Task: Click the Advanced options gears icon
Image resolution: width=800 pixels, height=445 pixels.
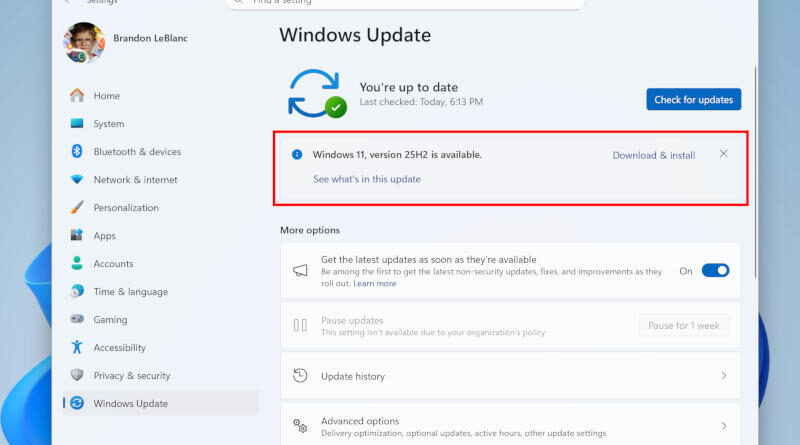Action: pyautogui.click(x=300, y=426)
